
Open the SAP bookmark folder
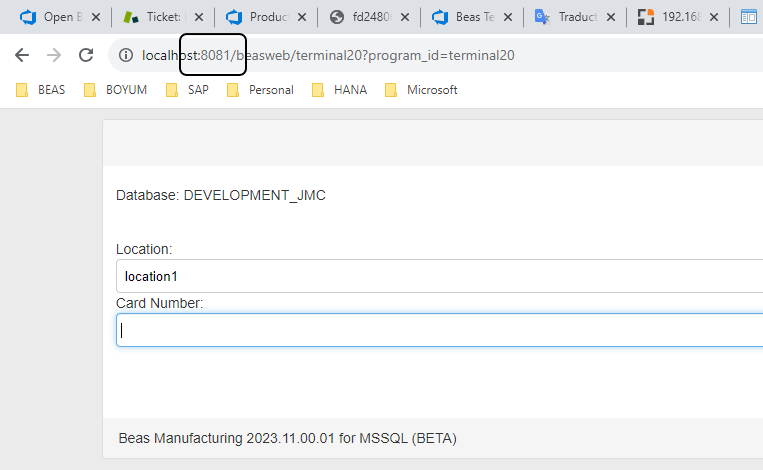tap(187, 90)
